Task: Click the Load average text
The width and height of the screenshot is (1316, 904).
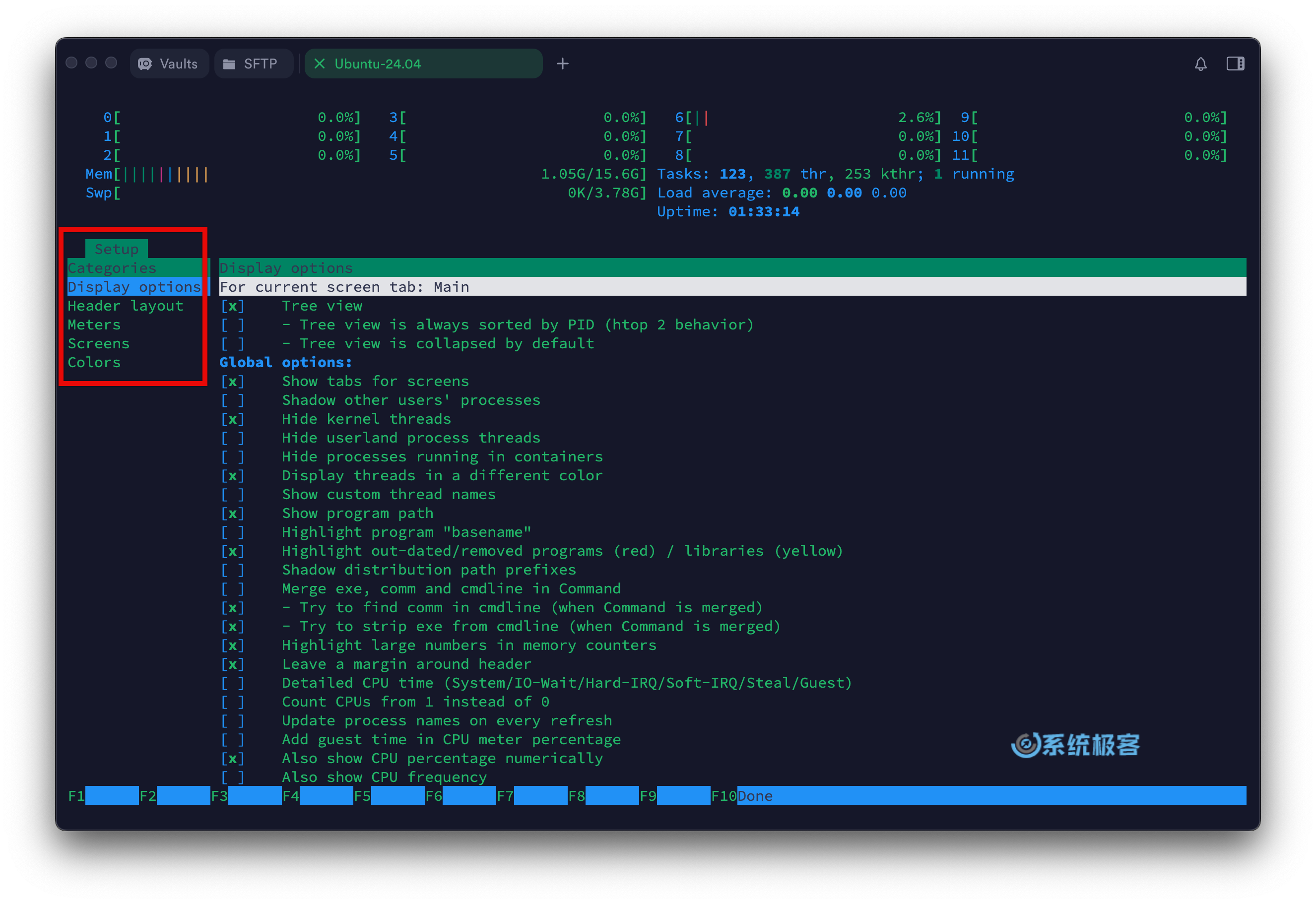Action: point(782,193)
